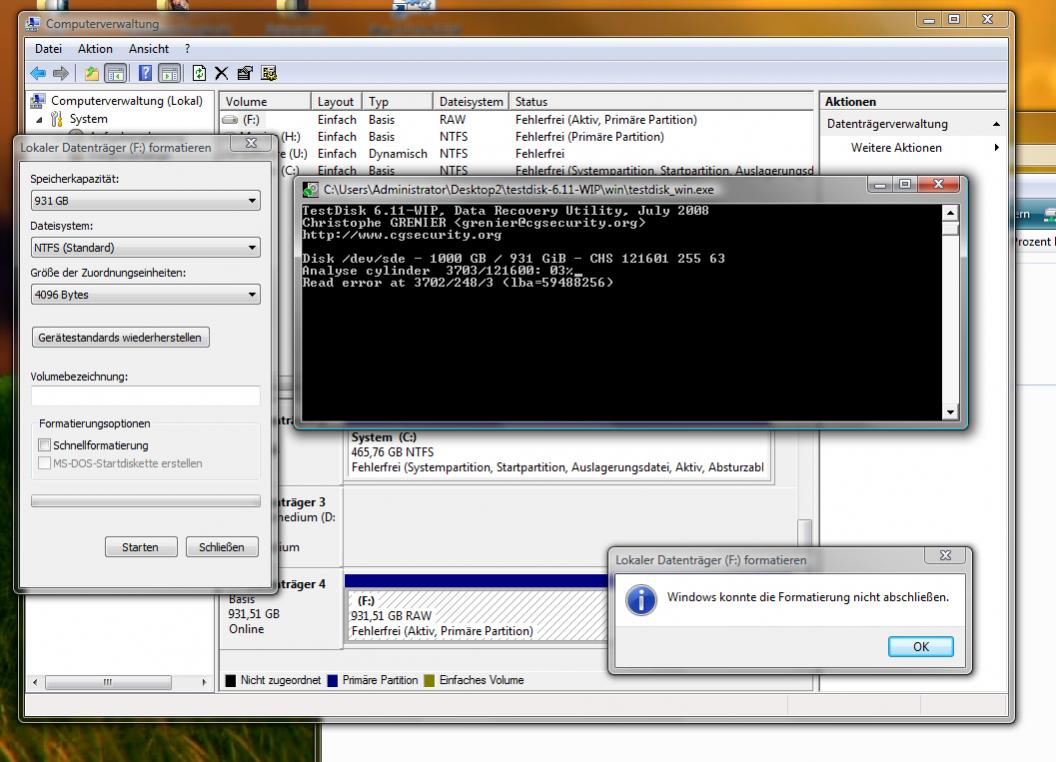Click the testdisk_win.exe title bar icon

pyautogui.click(x=310, y=190)
